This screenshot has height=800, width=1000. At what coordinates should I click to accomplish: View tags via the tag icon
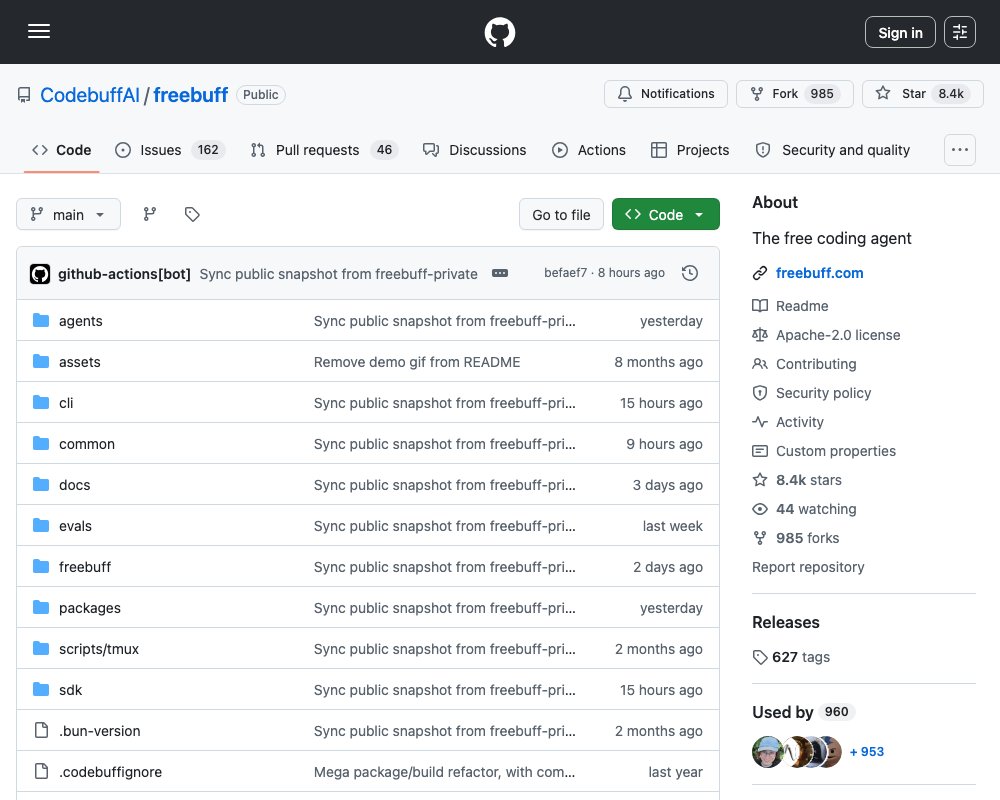pyautogui.click(x=192, y=214)
